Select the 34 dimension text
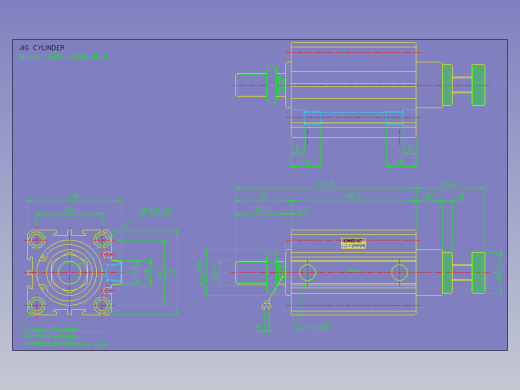The width and height of the screenshot is (520, 390). [x=263, y=196]
